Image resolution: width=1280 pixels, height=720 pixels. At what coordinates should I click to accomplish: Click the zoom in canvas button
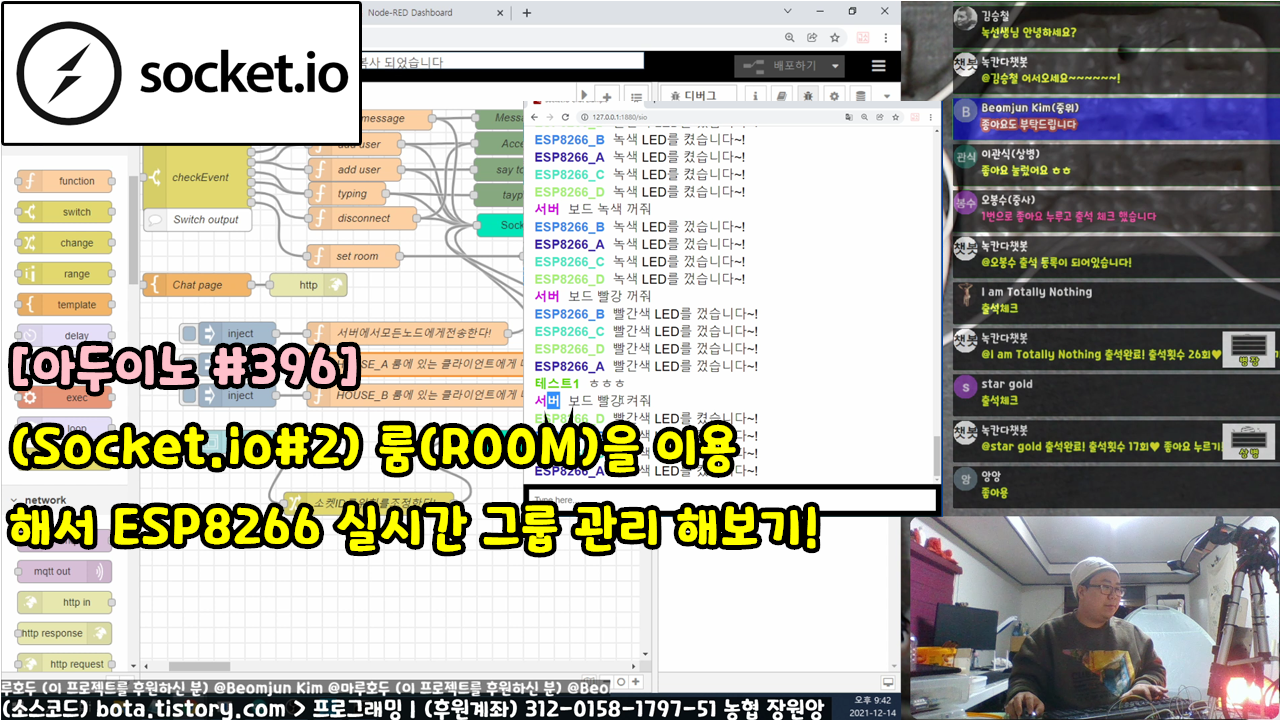click(636, 681)
